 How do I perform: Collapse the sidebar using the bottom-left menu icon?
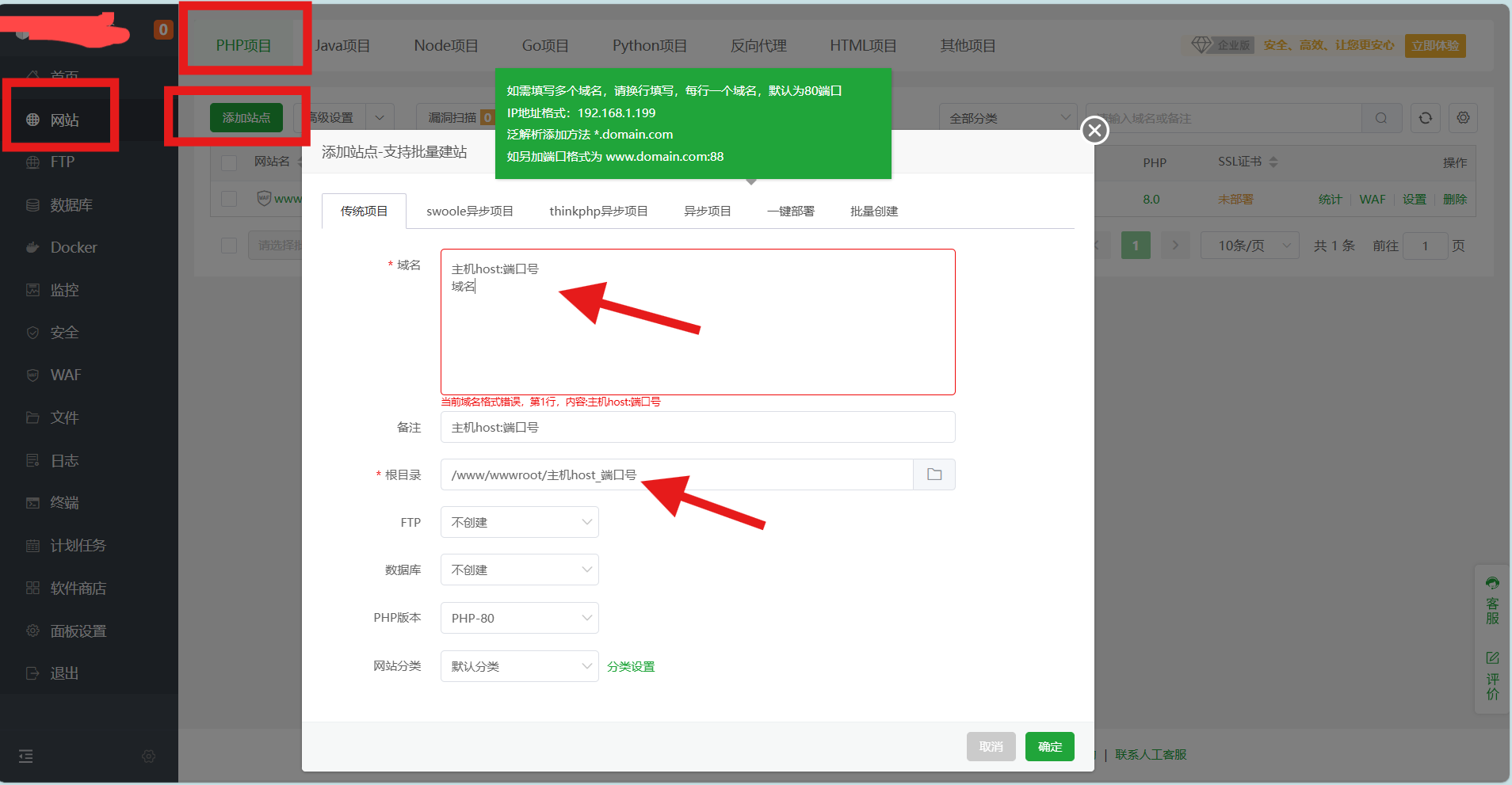click(x=26, y=756)
